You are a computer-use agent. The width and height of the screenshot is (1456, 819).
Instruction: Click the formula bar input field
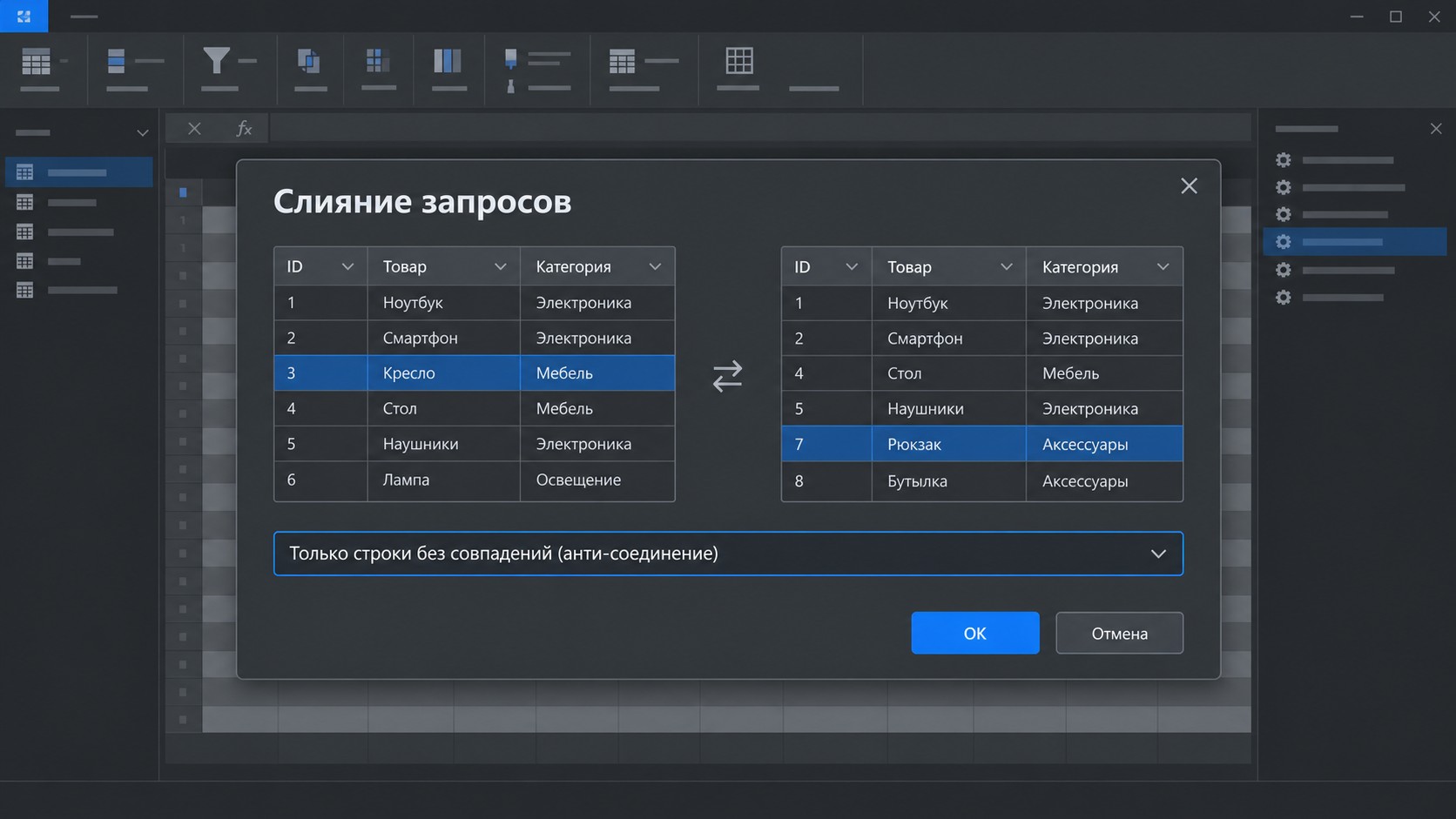[x=760, y=128]
